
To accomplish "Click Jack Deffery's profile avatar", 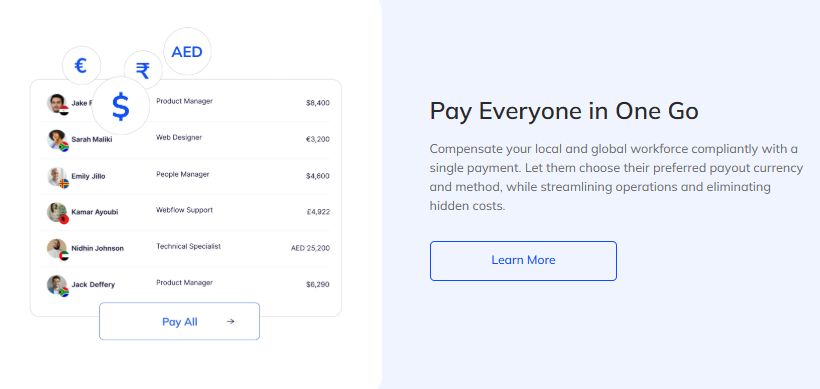I will [57, 285].
